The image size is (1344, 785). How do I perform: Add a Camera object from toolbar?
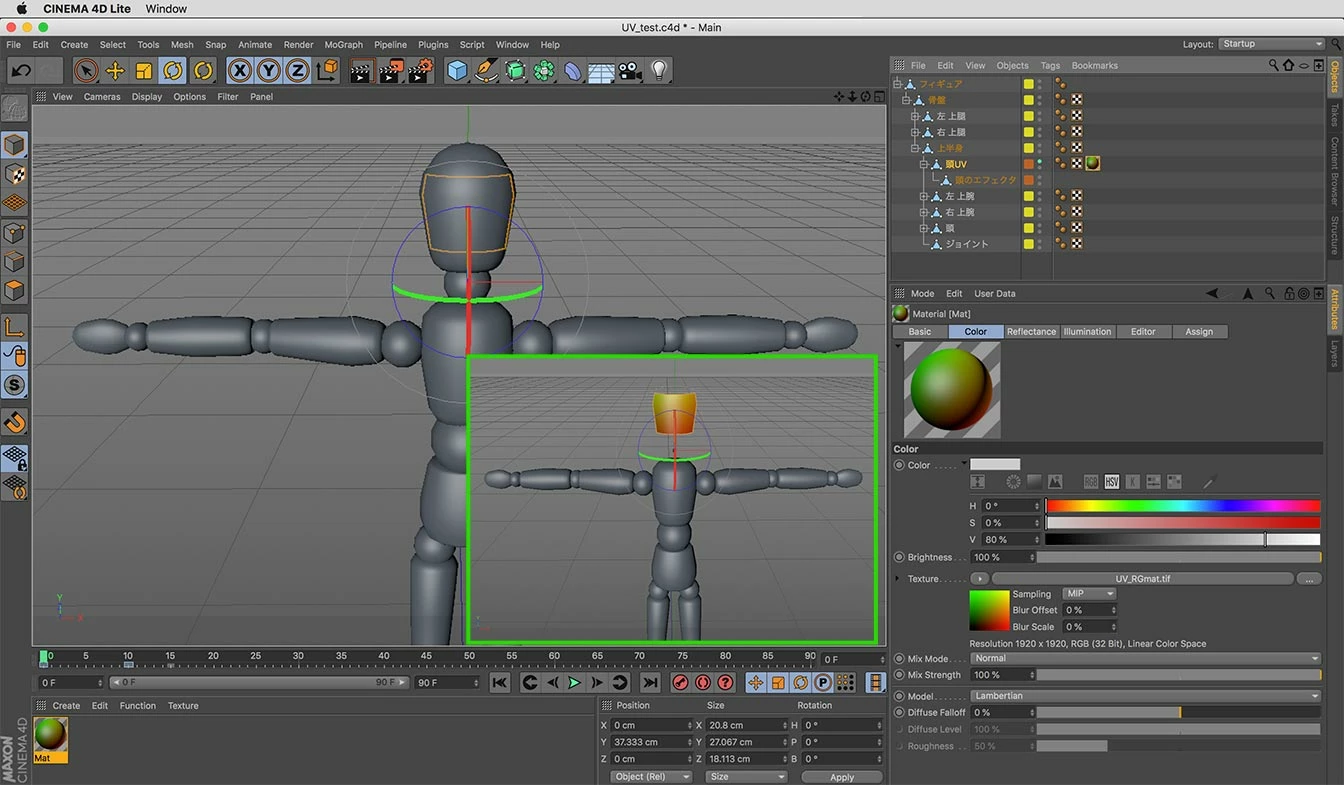629,70
